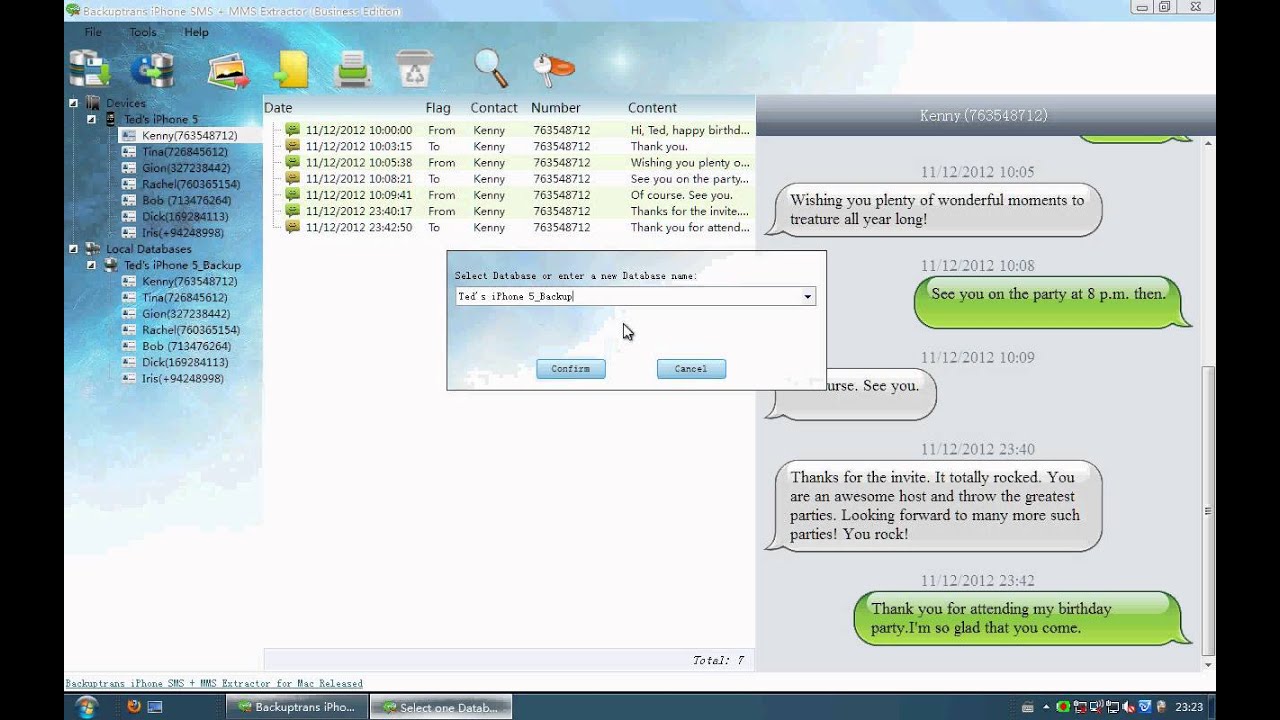The image size is (1280, 720).
Task: Cancel the database selection dialog
Action: (691, 369)
